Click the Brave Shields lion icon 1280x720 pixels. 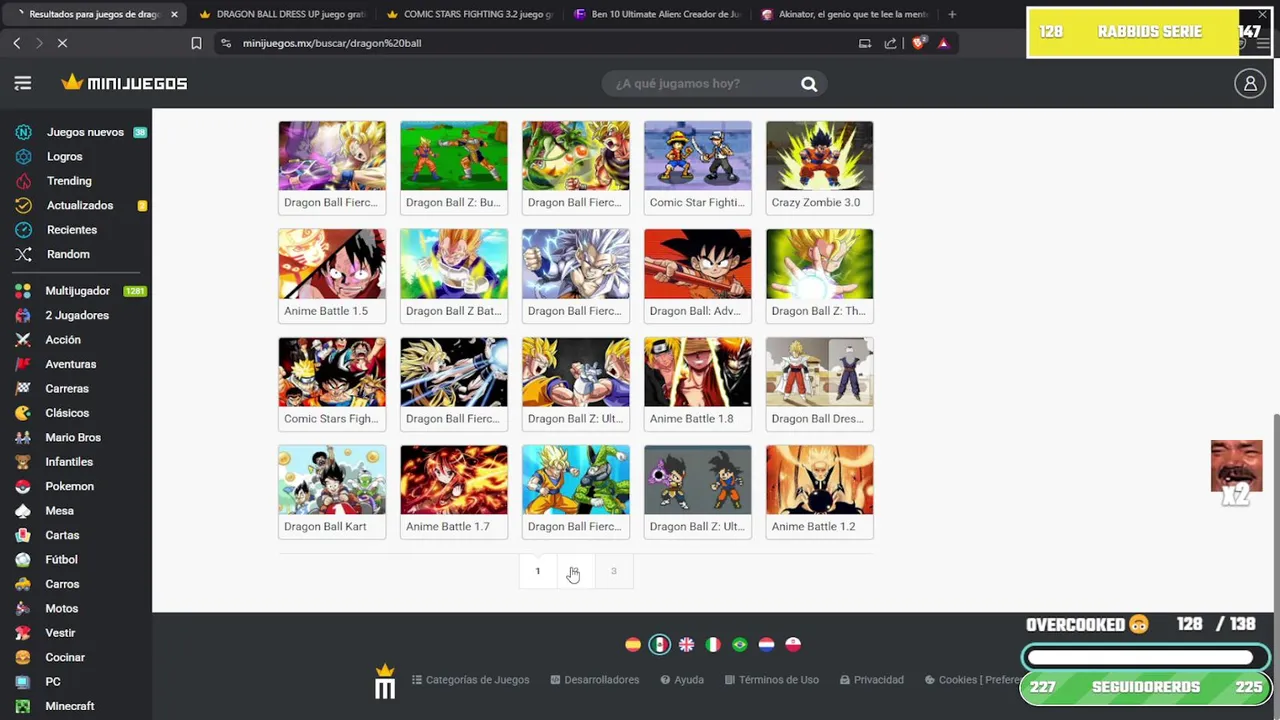[x=919, y=43]
